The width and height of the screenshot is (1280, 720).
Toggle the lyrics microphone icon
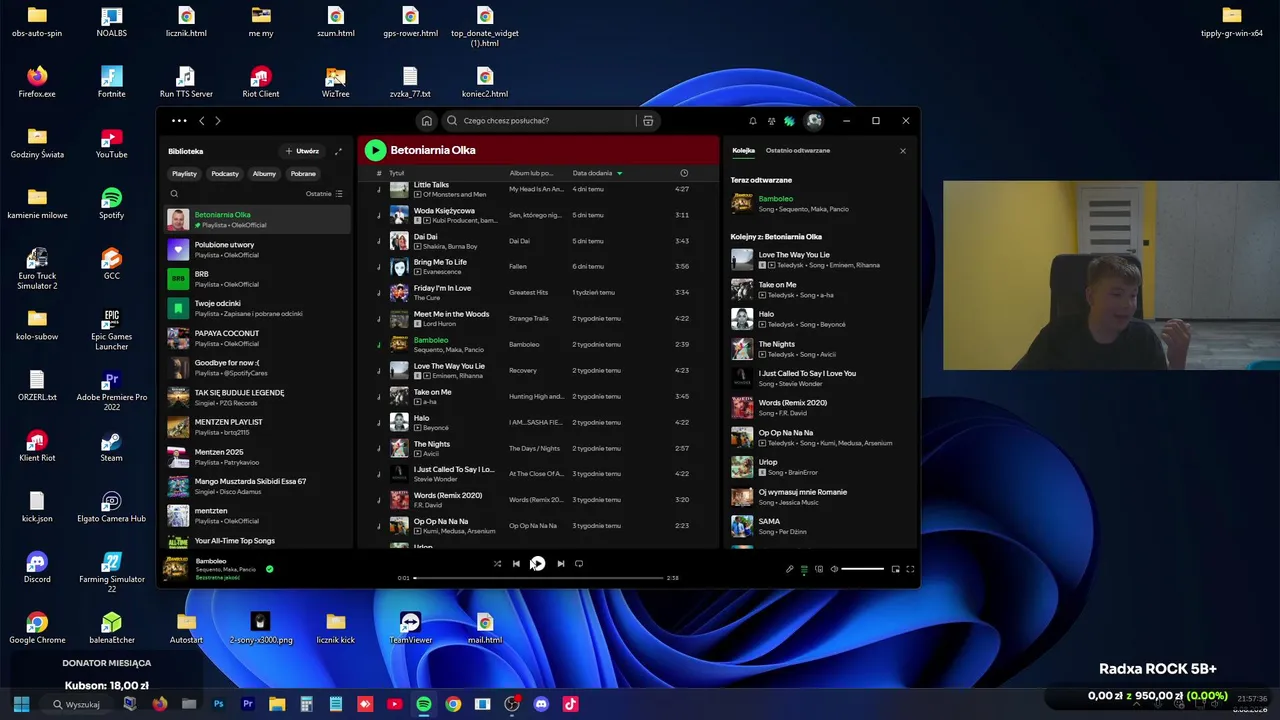789,569
